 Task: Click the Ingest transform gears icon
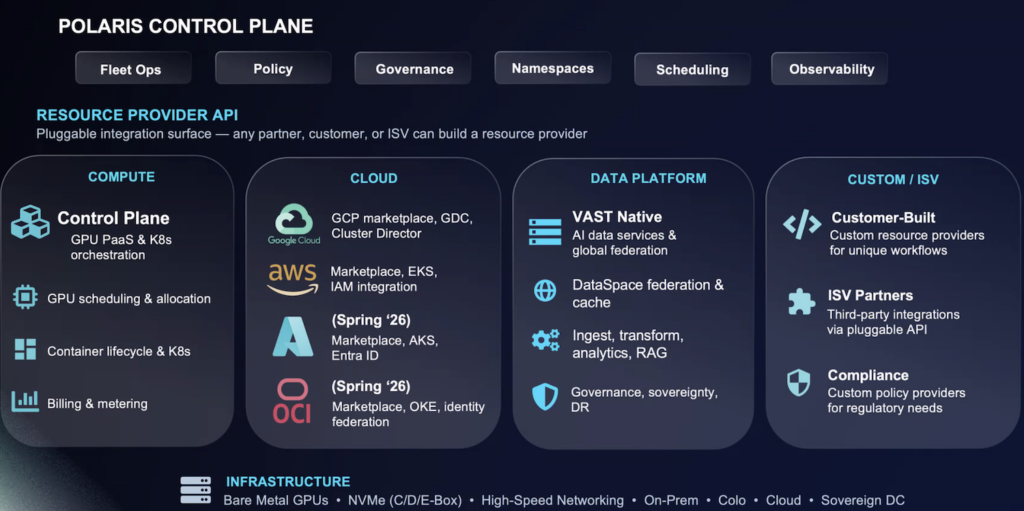point(545,340)
